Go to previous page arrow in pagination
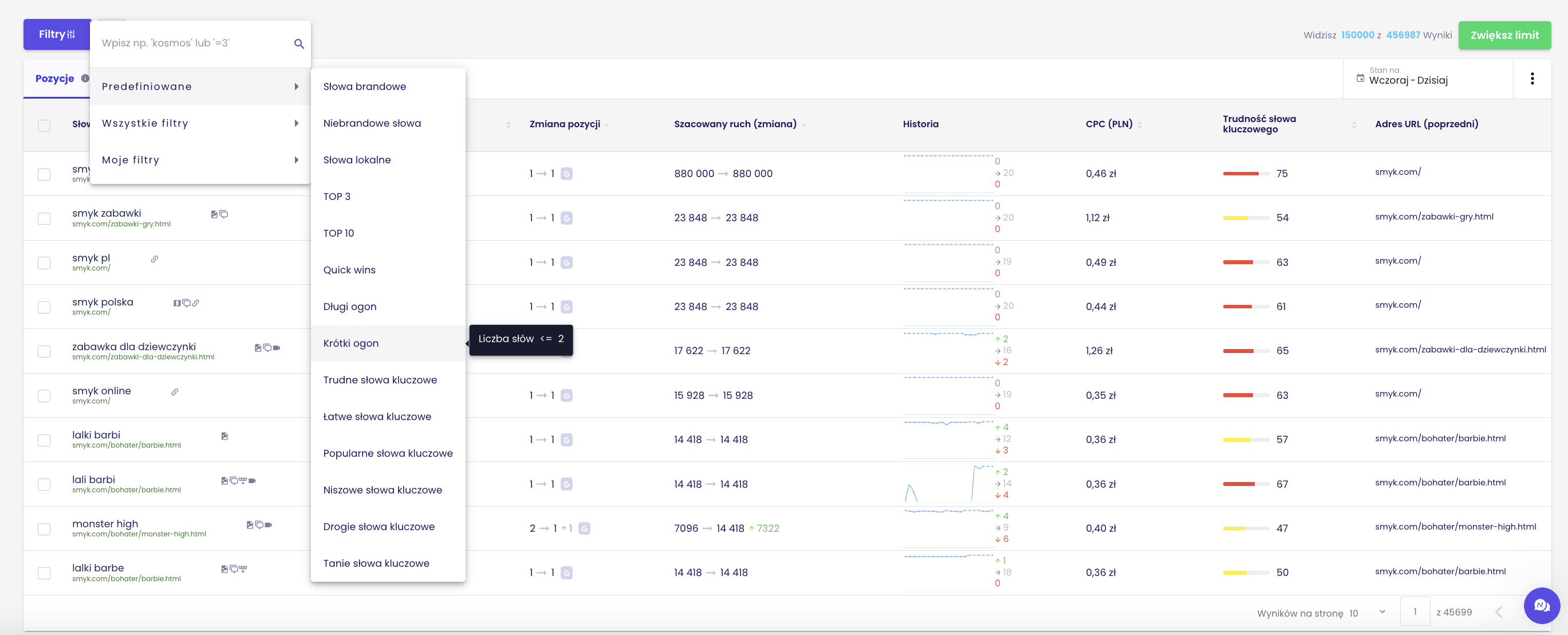Image resolution: width=1568 pixels, height=635 pixels. tap(1499, 612)
